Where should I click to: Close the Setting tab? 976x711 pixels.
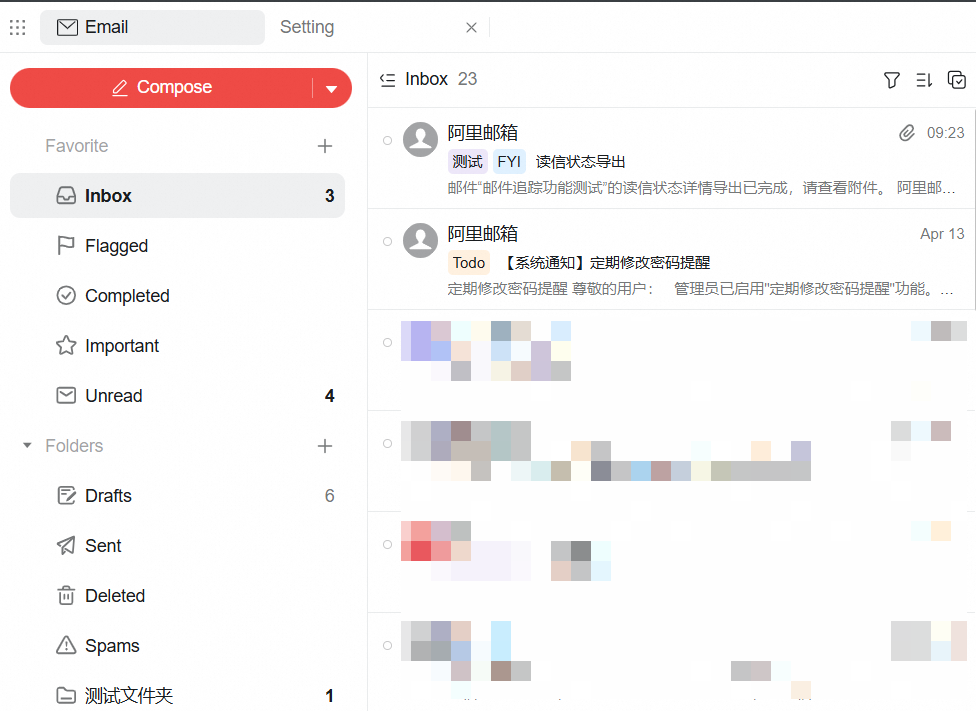(471, 27)
